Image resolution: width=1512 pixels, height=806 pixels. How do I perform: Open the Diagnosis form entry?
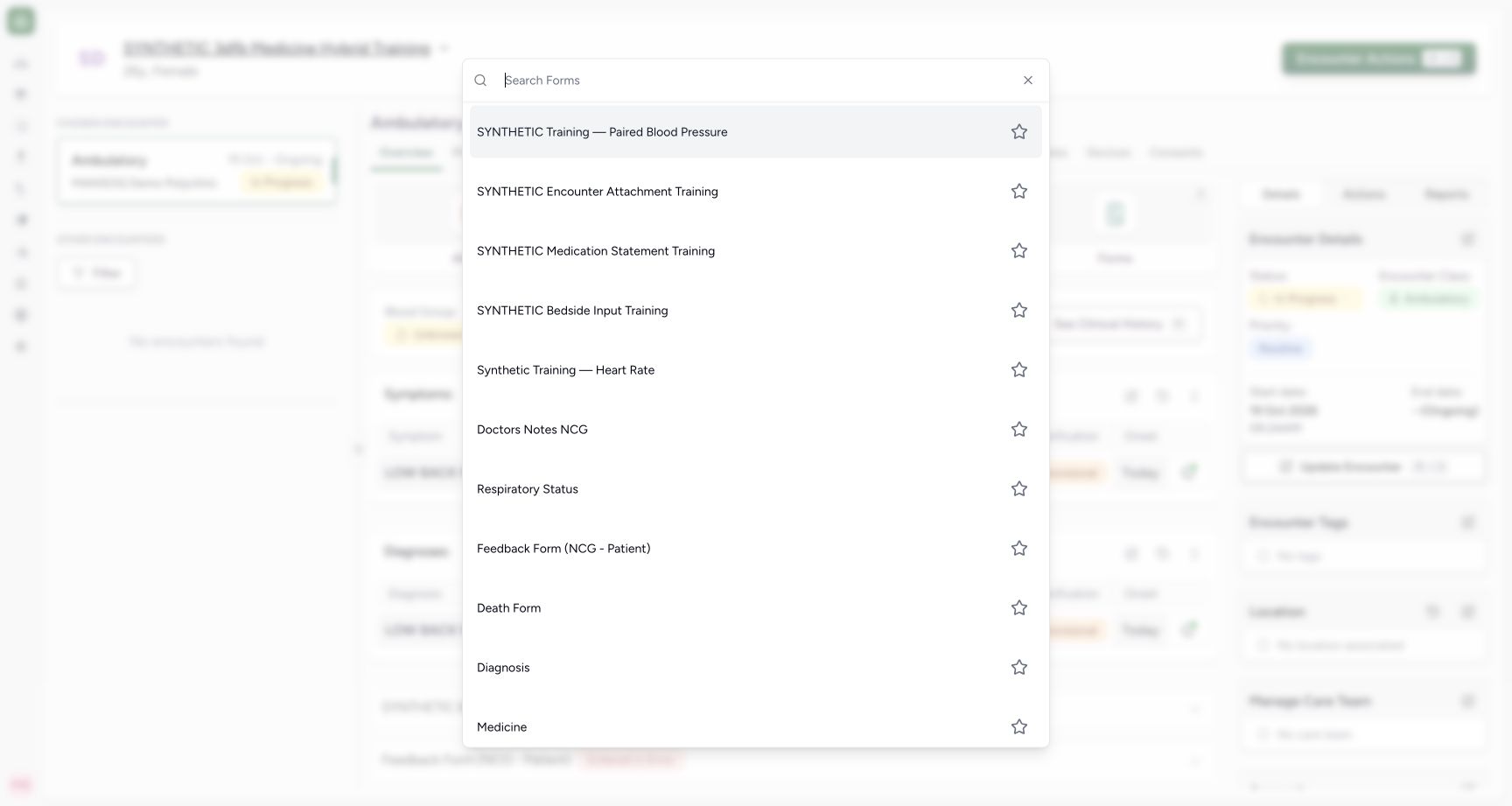(x=756, y=668)
